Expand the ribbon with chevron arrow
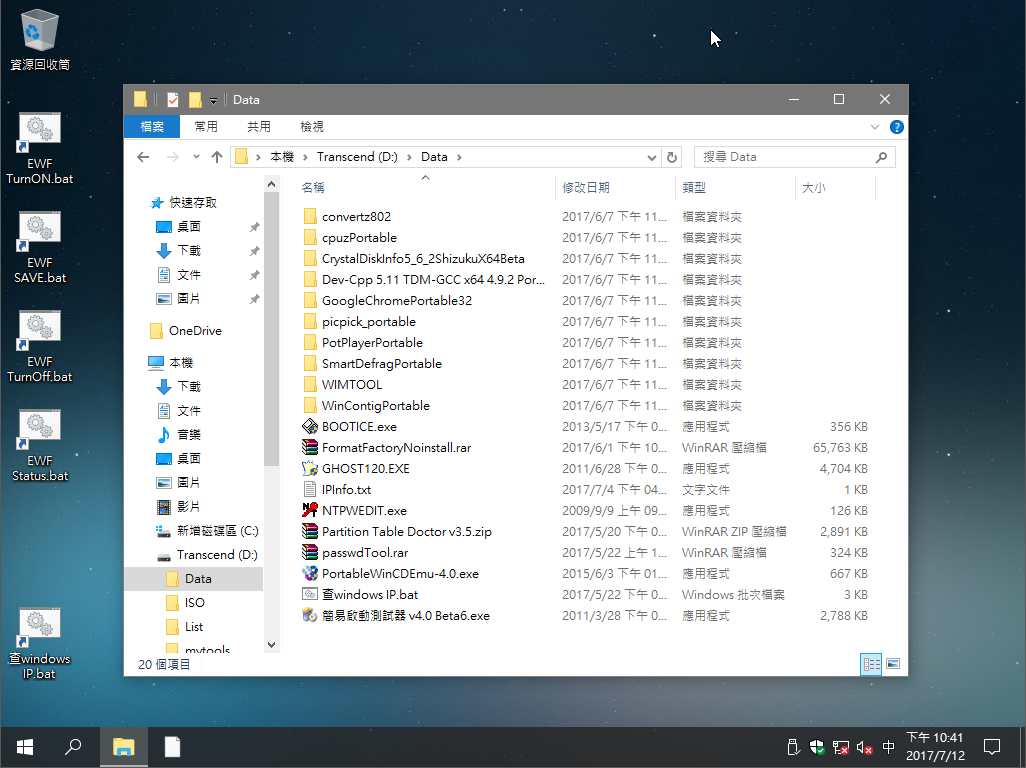The height and width of the screenshot is (768, 1026). (x=876, y=127)
